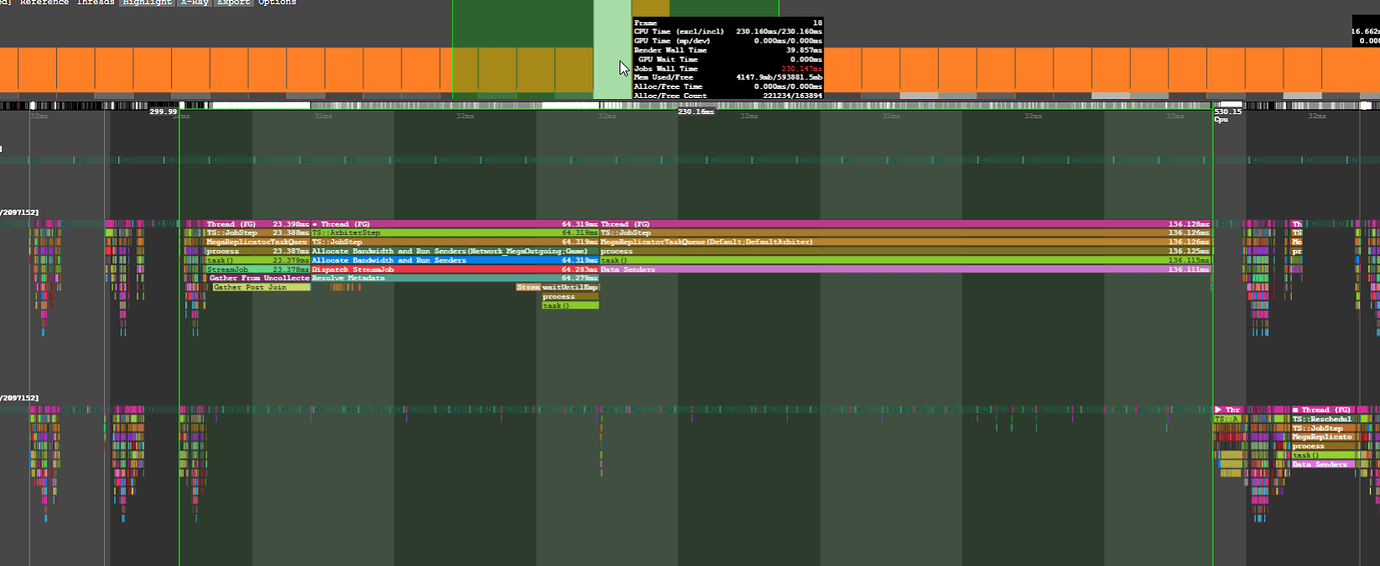Click the TS::JobStep bar in lower thread
The image size is (1380, 566).
pos(1326,428)
